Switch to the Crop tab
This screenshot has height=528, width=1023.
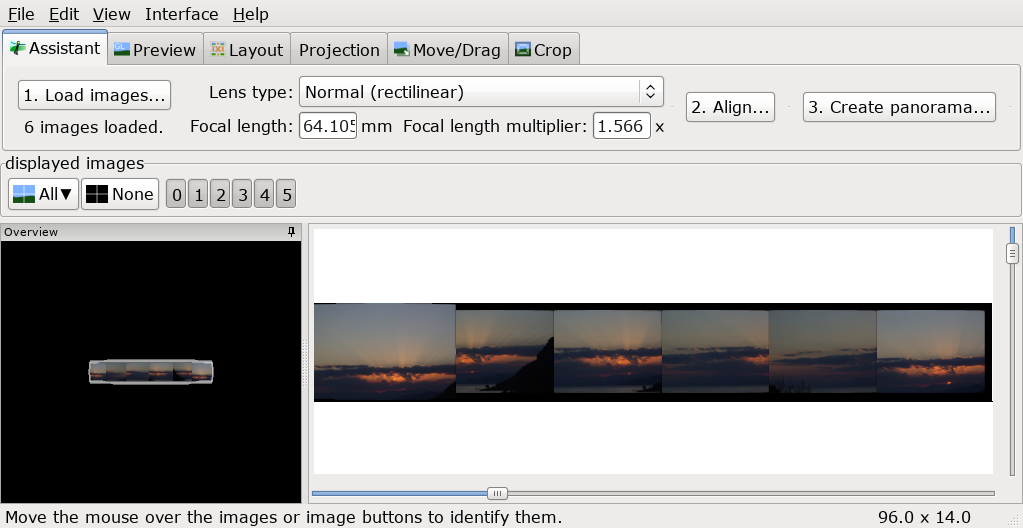point(543,50)
